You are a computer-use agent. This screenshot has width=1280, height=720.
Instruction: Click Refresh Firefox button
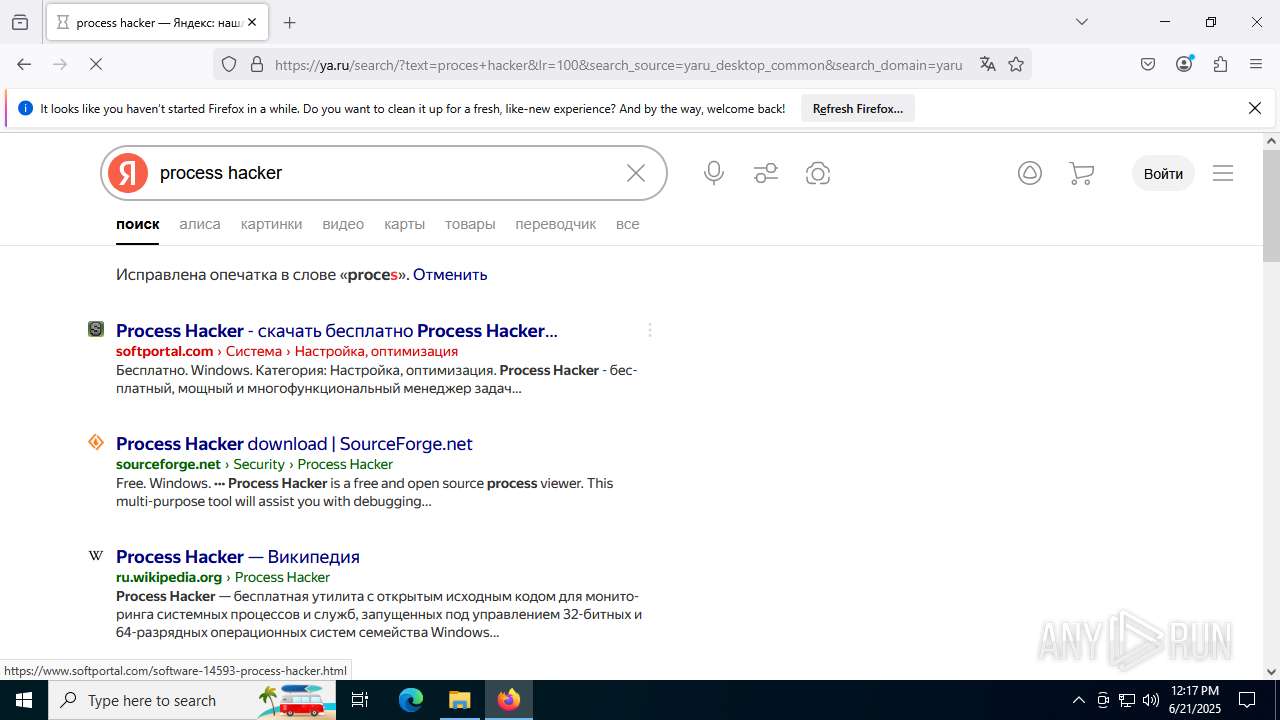pyautogui.click(x=858, y=108)
